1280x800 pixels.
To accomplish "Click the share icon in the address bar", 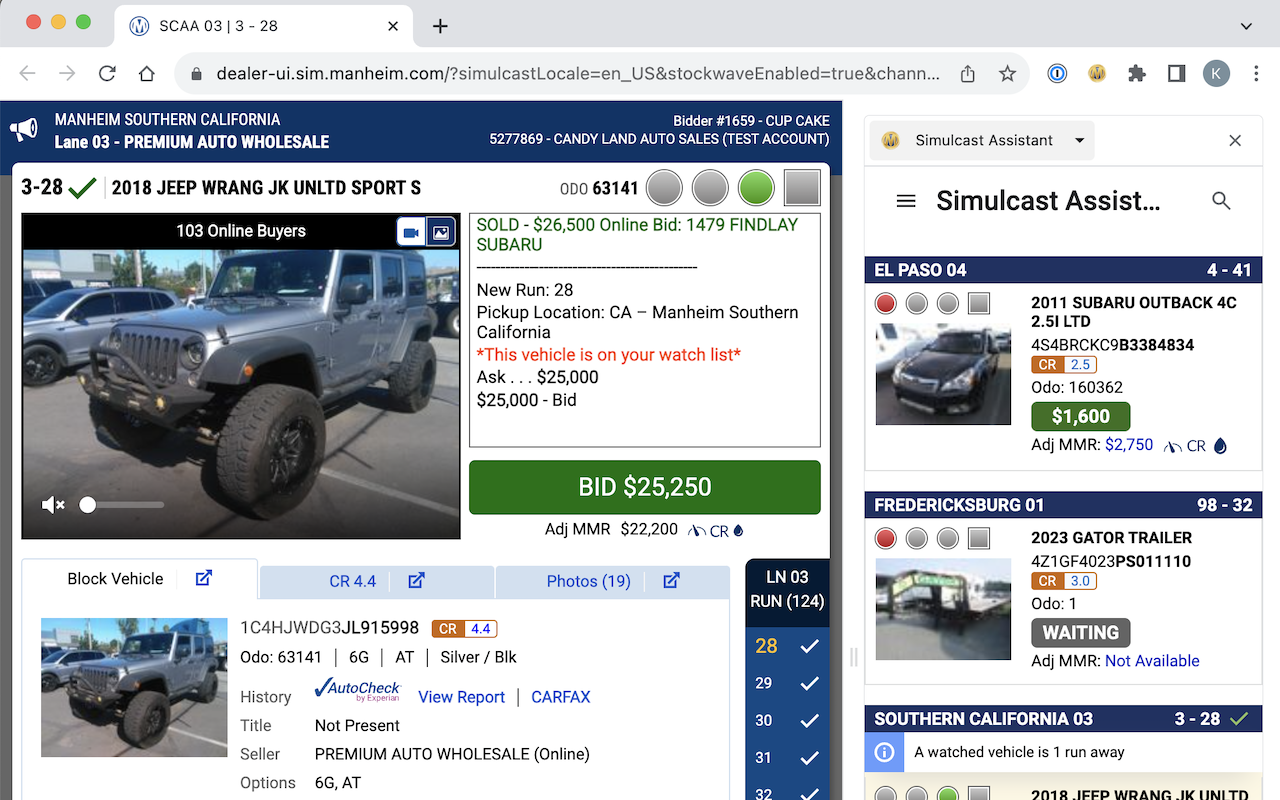I will (968, 74).
